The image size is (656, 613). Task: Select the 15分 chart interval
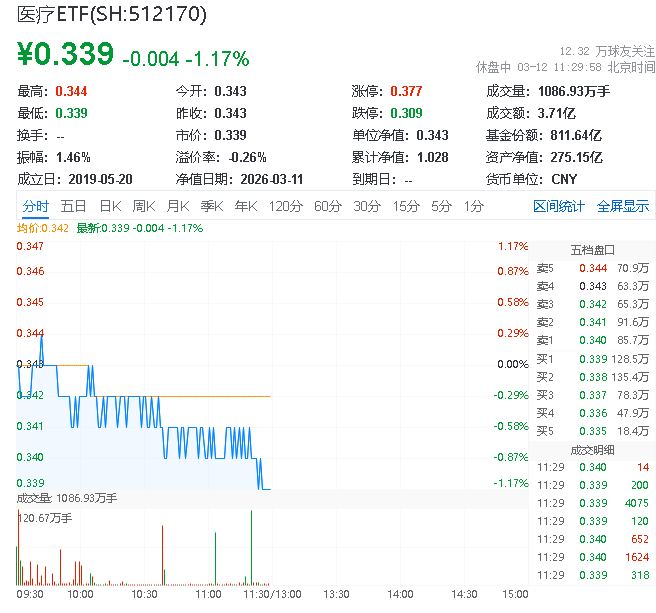[x=405, y=206]
